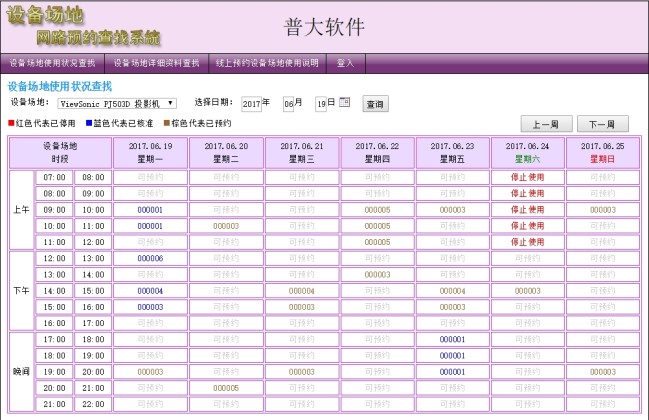Reserve 可预约 slot Sunday 21:00-22:00
This screenshot has height=420, width=649.
[x=603, y=404]
